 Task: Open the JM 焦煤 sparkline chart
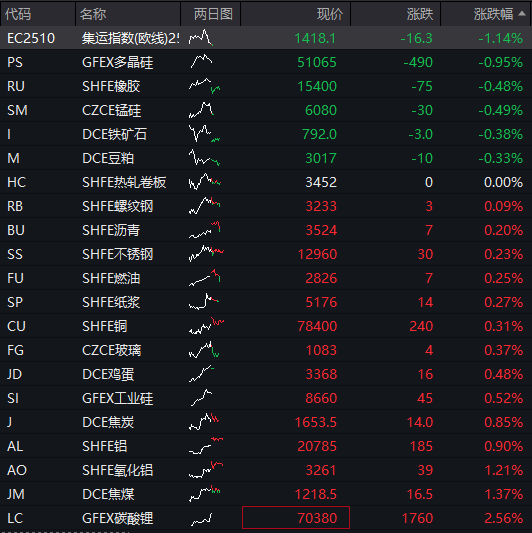point(205,494)
